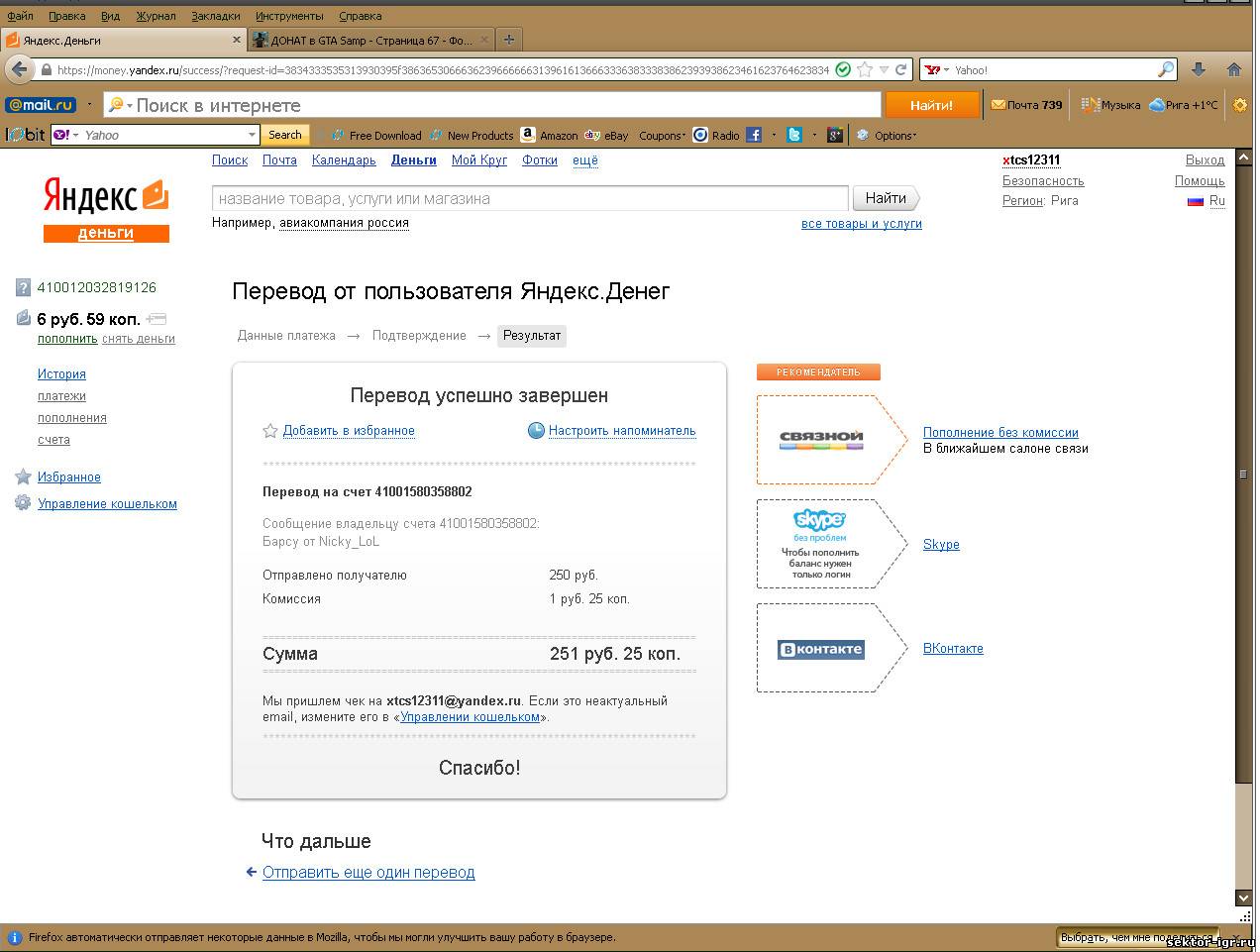Click the Управлении кошельком link in the receipt text

tap(471, 717)
